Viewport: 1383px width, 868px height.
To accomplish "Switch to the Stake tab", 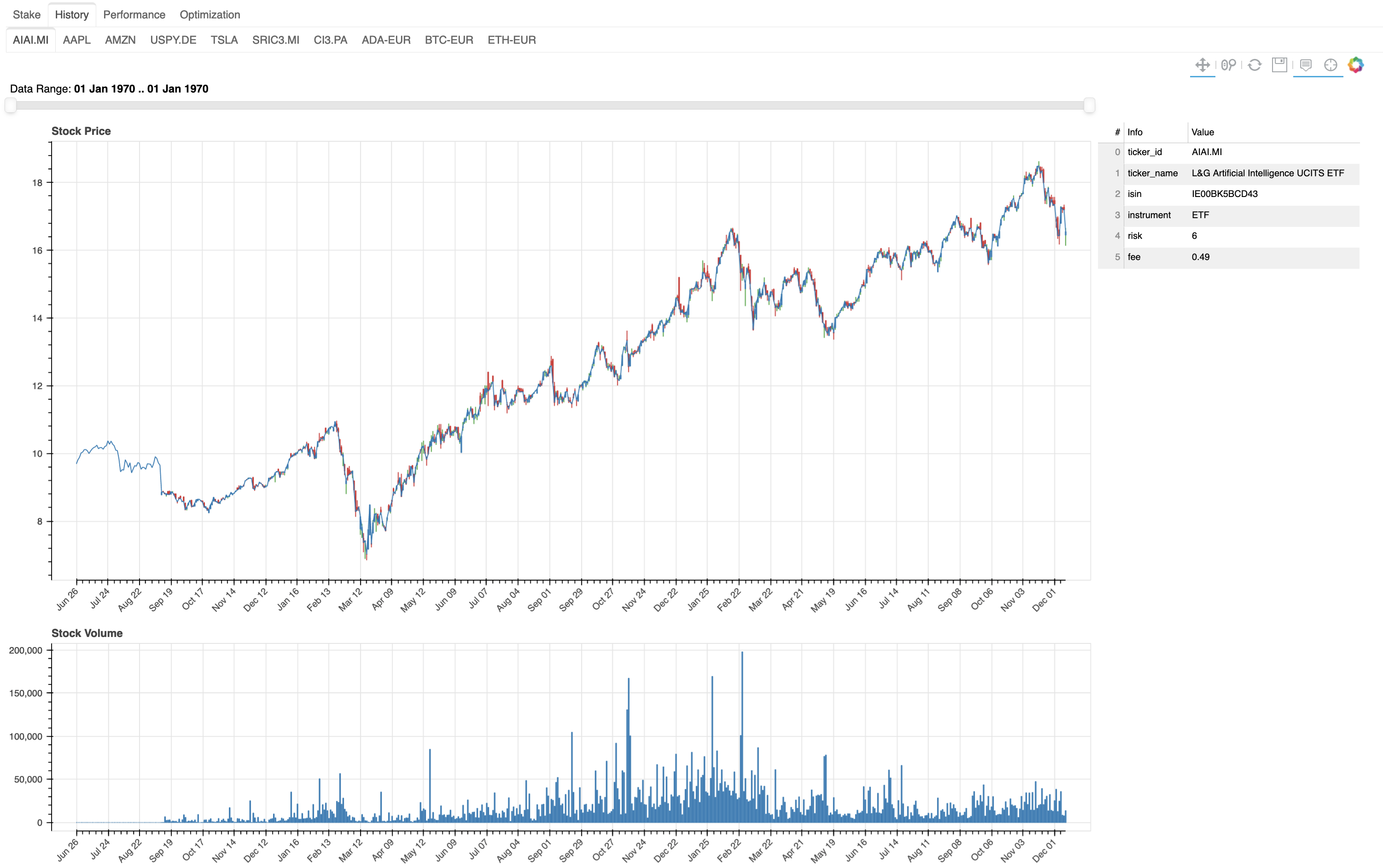I will (x=26, y=15).
